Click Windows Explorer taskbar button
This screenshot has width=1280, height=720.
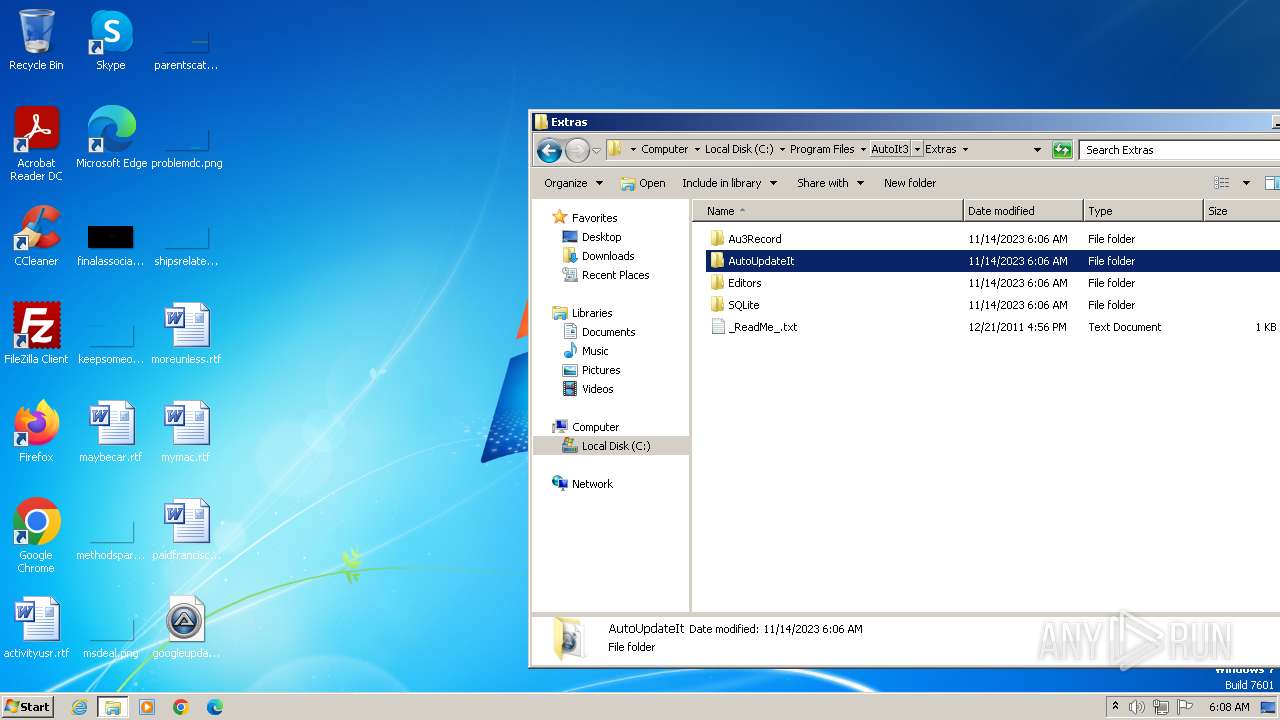pos(112,707)
